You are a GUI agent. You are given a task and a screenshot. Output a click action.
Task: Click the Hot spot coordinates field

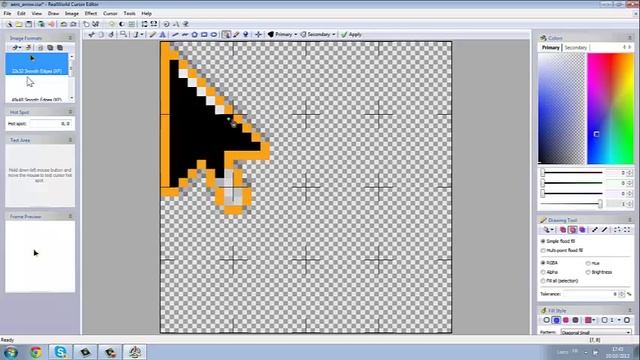point(51,123)
